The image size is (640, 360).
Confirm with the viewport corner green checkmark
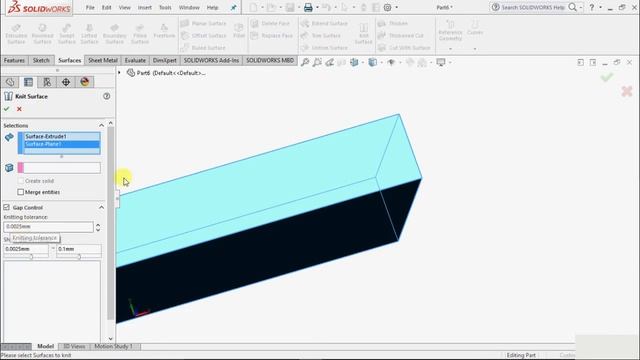point(607,77)
